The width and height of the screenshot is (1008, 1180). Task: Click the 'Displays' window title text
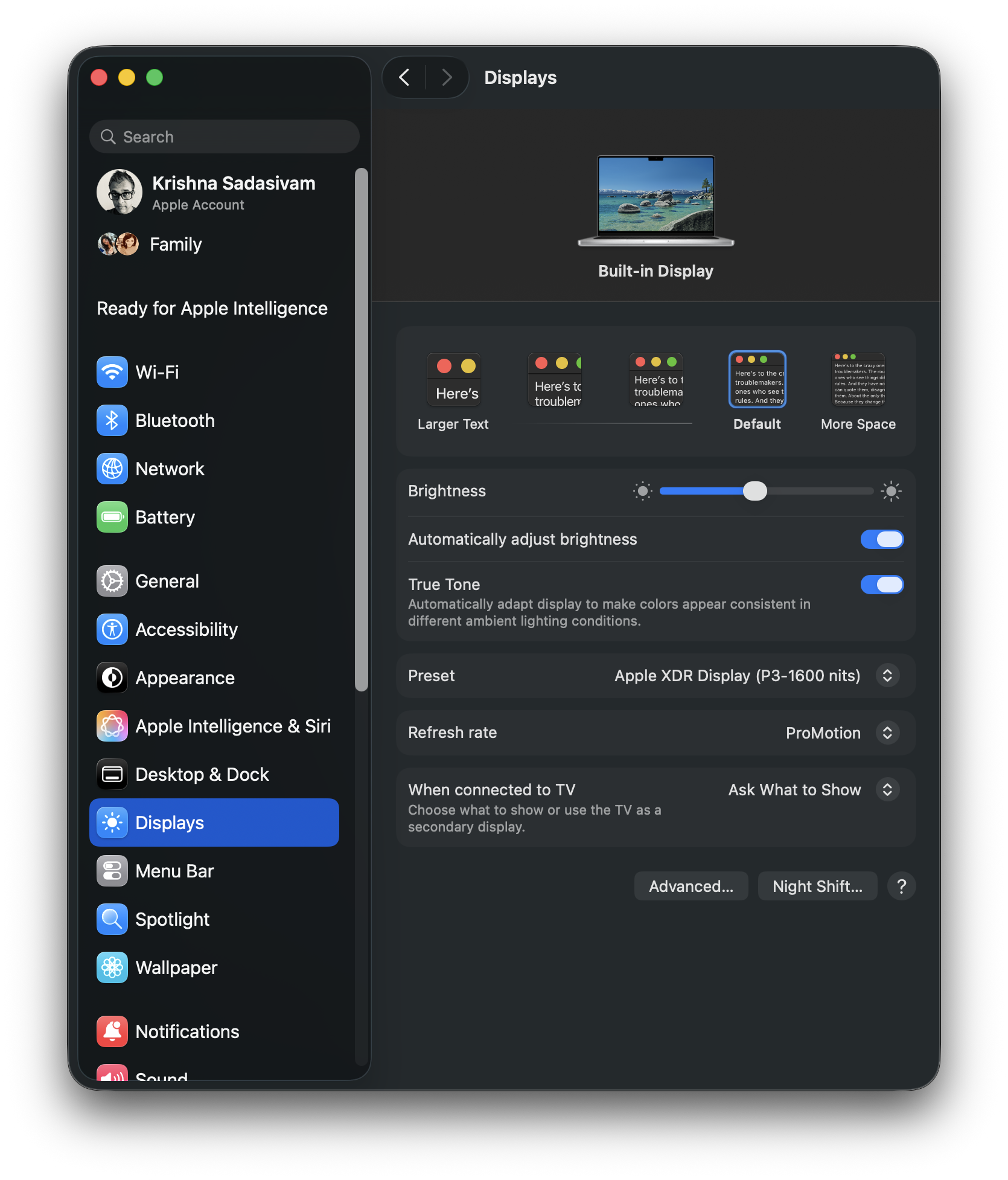pos(520,77)
